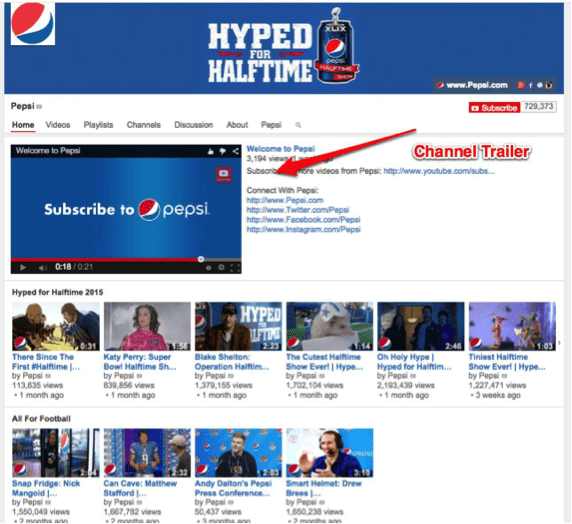Open Smart Helmet: Drew Brees thumbnail
This screenshot has width=572, height=524.
pyautogui.click(x=329, y=453)
